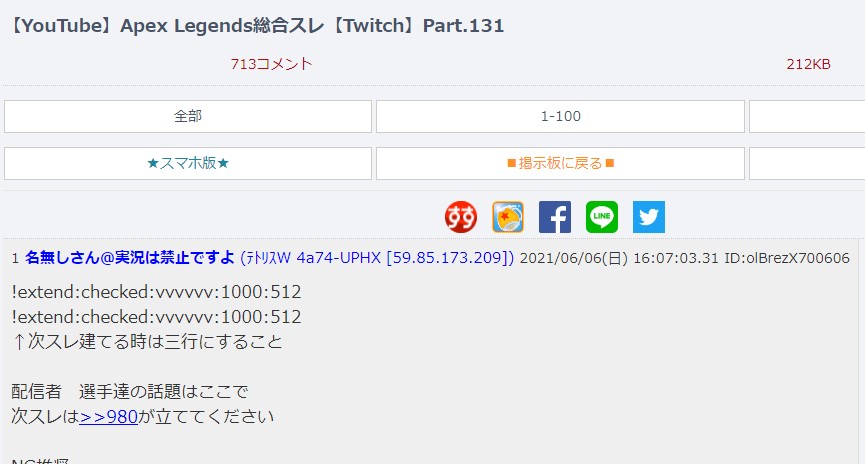Open the 全部 view button
This screenshot has width=865, height=464.
(188, 116)
